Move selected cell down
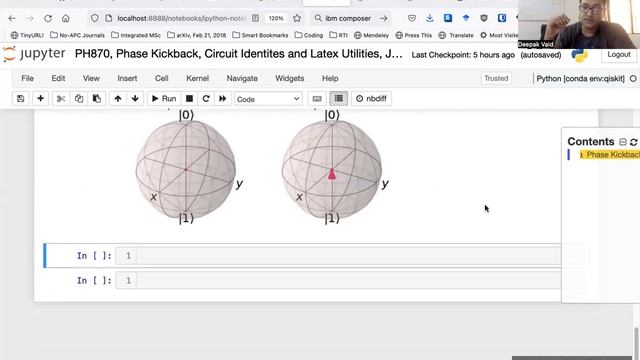This screenshot has width=640, height=360. tap(135, 99)
